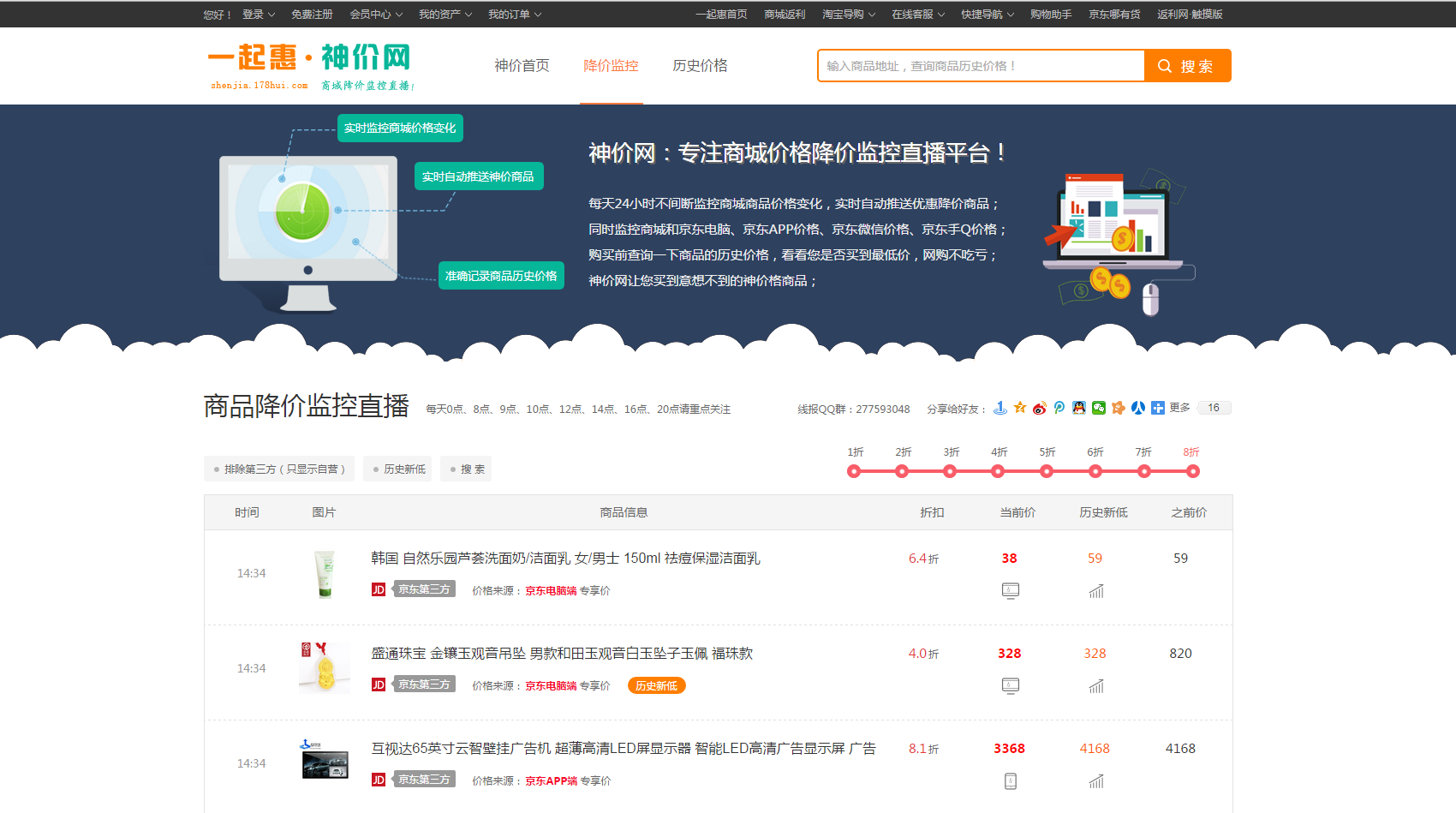Click the orange 搜索 button
The height and width of the screenshot is (813, 1456).
(1188, 66)
